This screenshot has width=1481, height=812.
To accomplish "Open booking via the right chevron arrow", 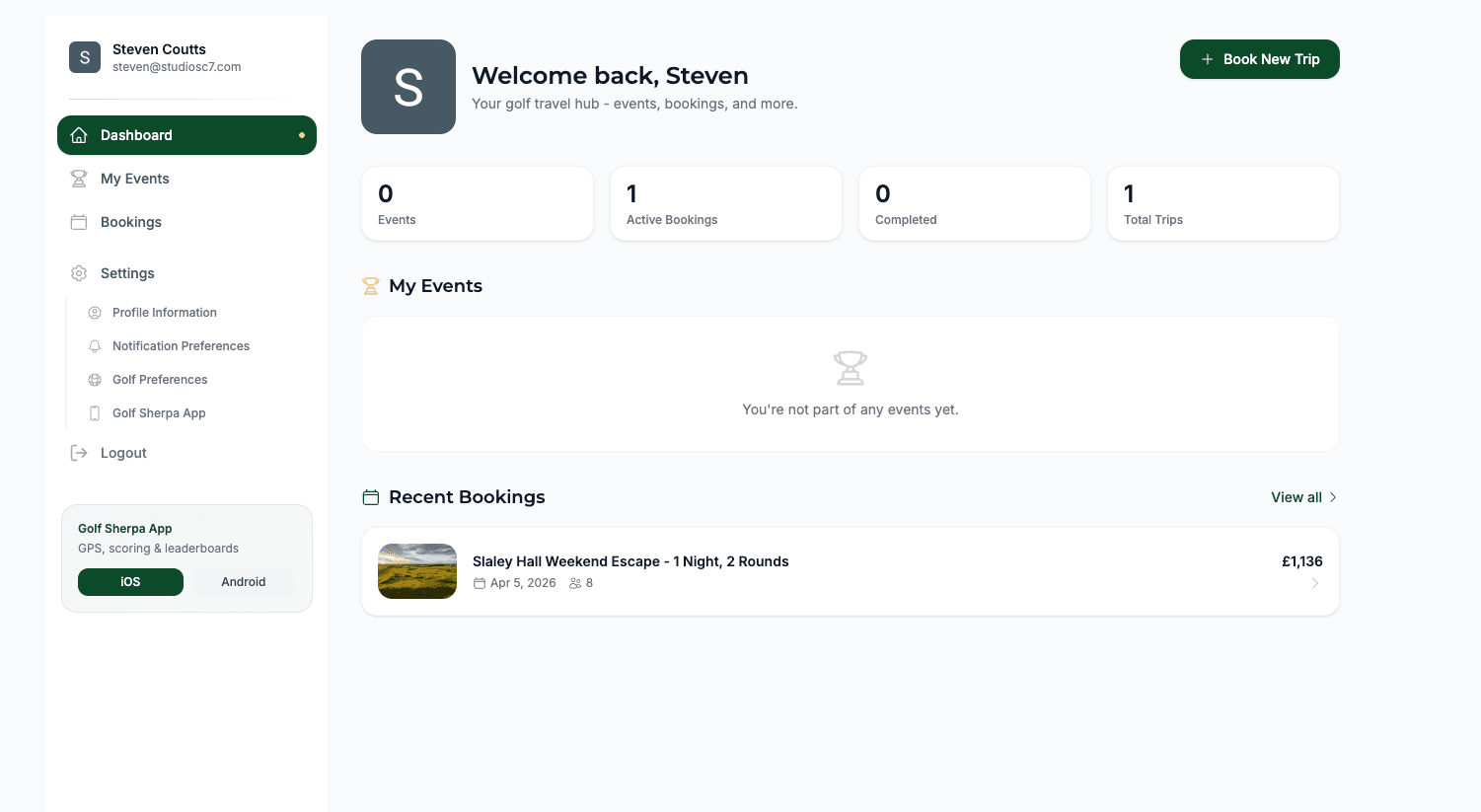I will click(1315, 583).
